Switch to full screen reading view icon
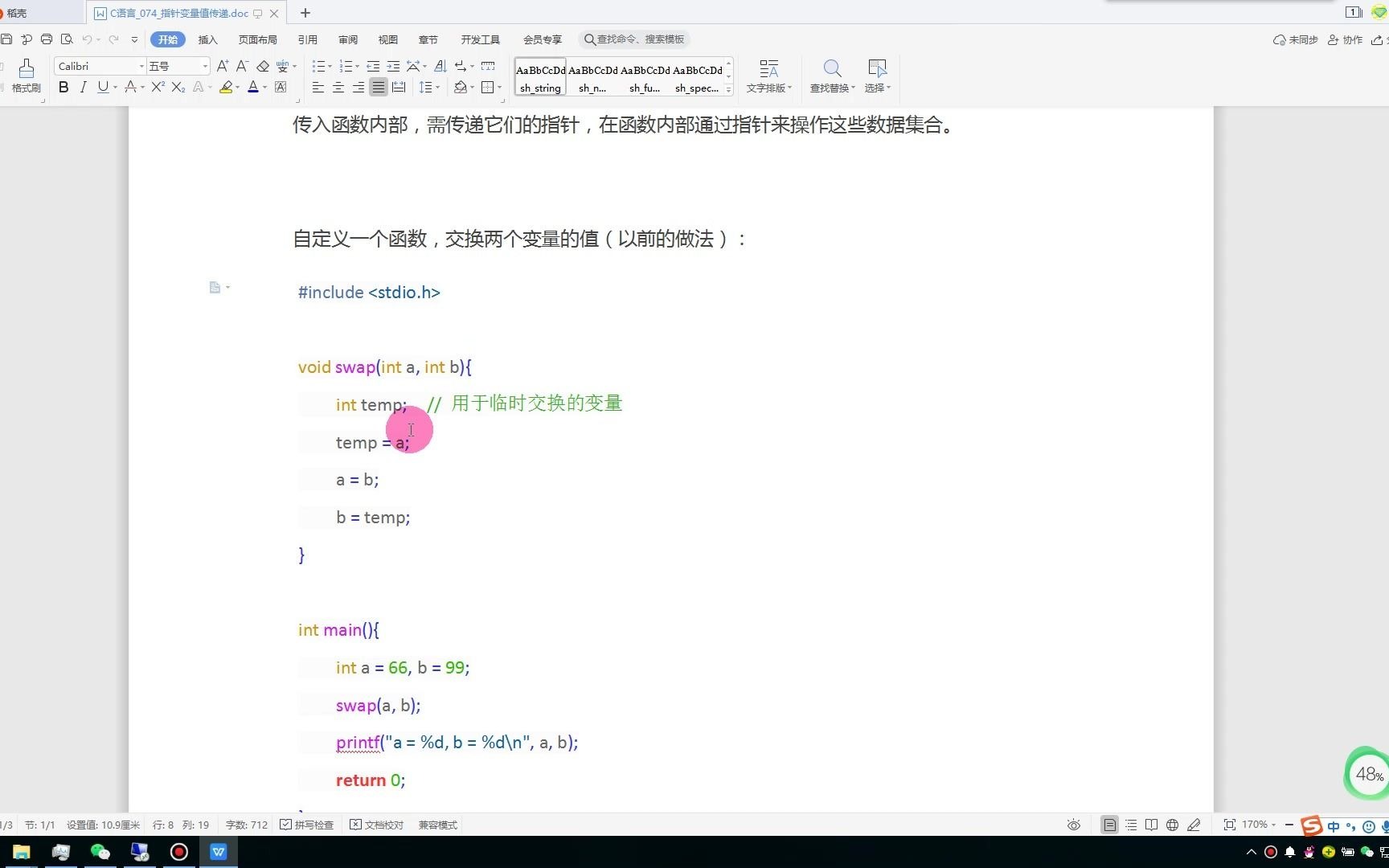 1151,824
